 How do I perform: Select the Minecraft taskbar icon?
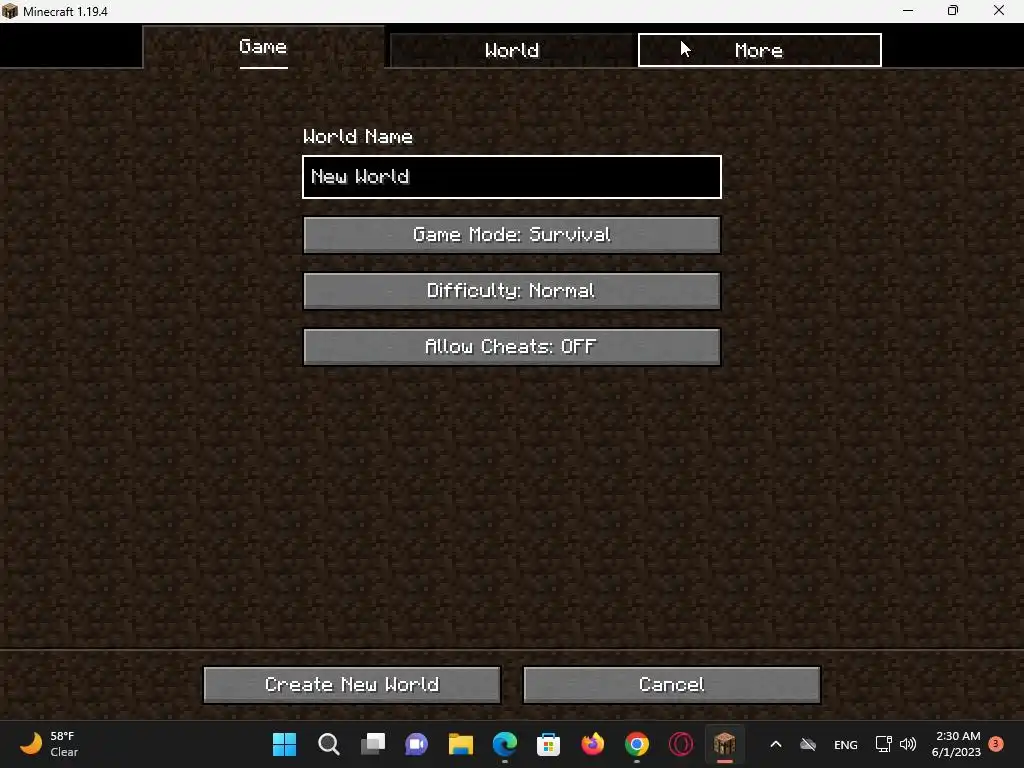[724, 744]
